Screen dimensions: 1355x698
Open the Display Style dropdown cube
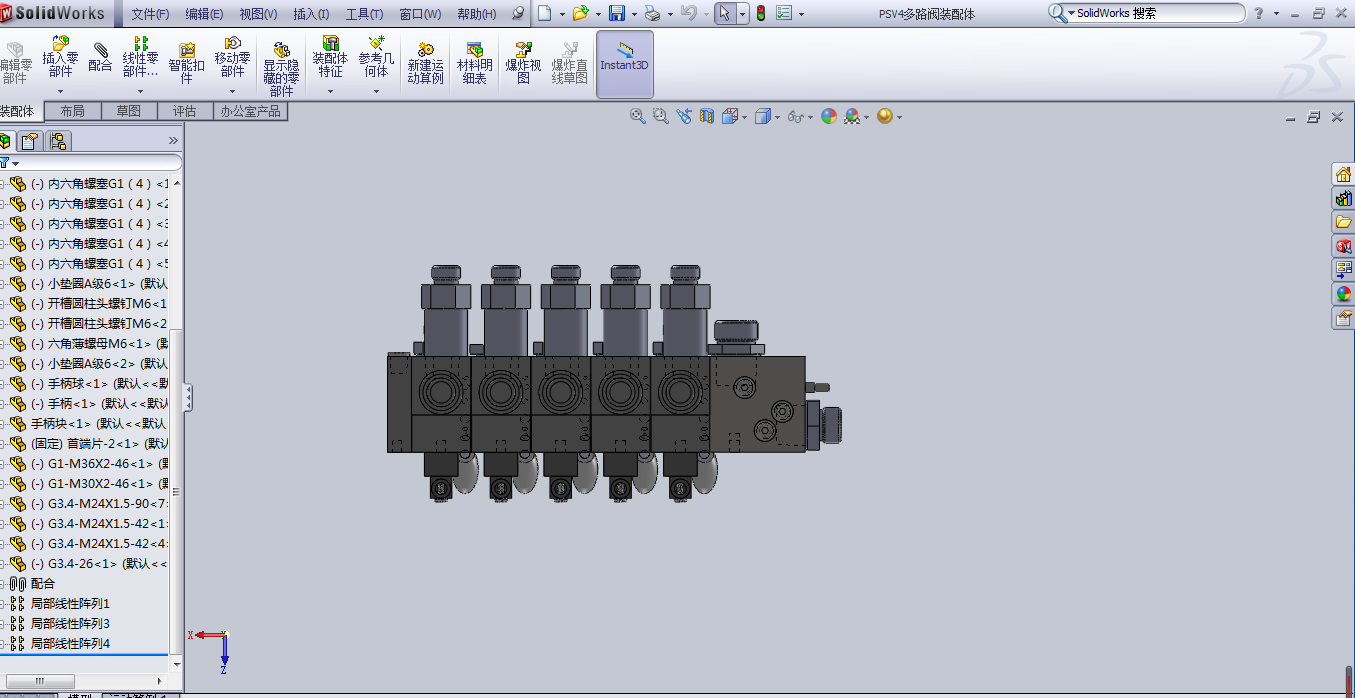click(767, 116)
